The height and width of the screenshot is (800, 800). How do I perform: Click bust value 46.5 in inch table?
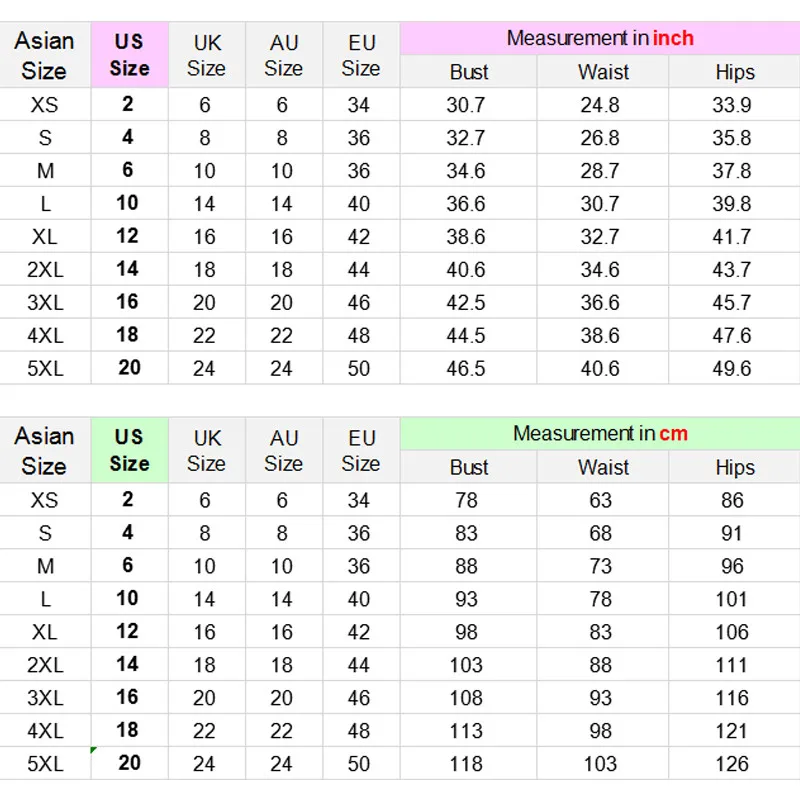[466, 368]
